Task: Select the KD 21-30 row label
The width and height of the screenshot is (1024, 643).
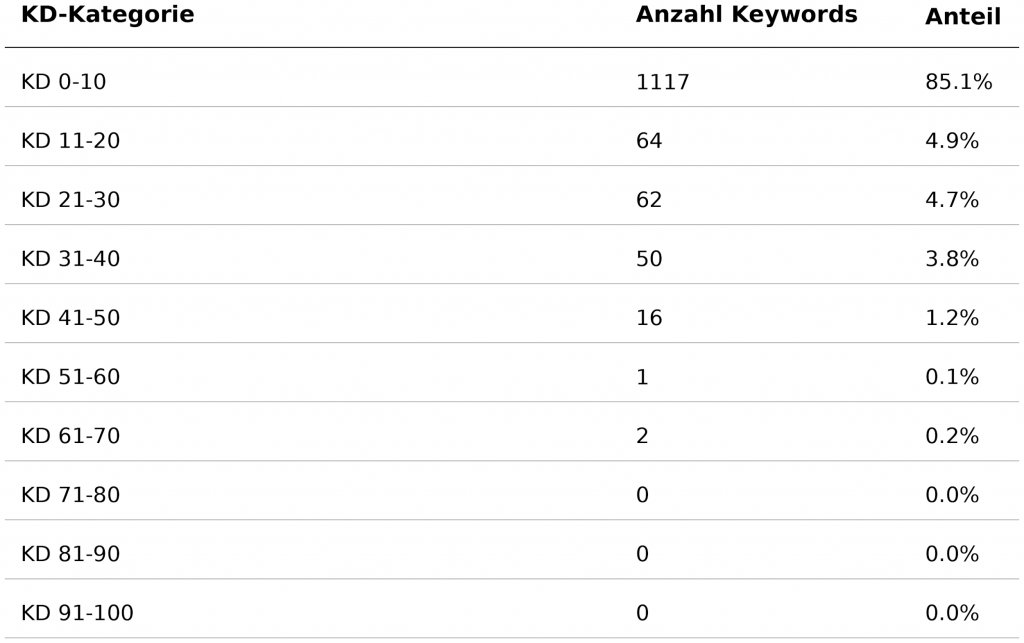Action: coord(70,200)
